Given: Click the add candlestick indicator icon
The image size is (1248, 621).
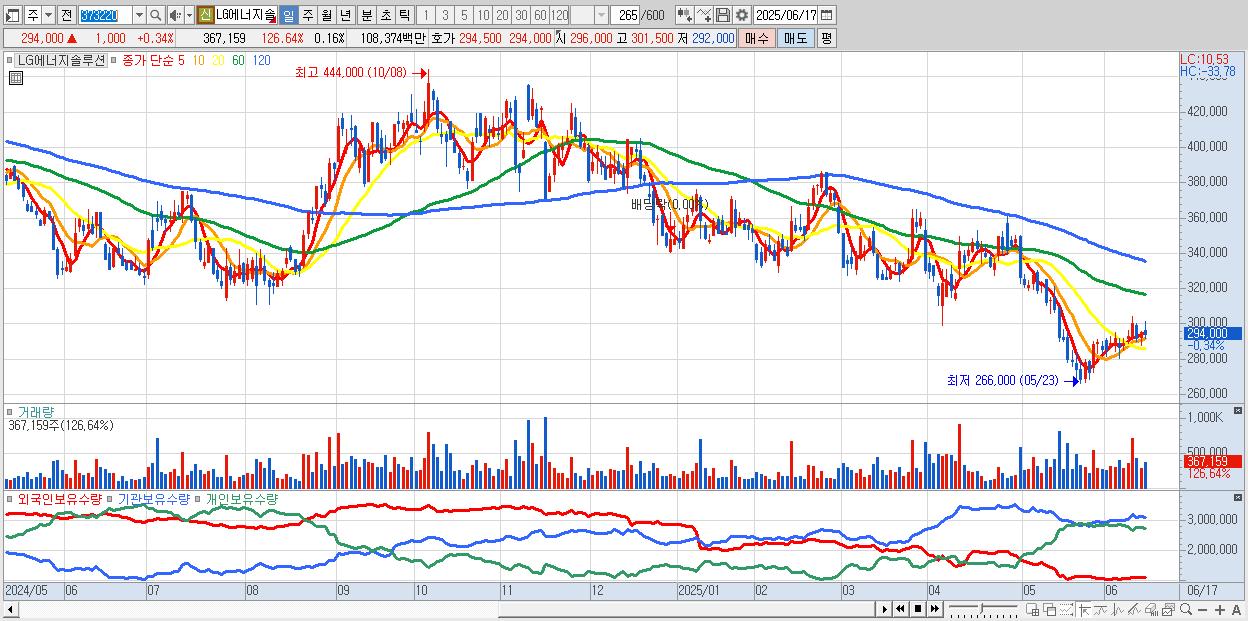Looking at the screenshot, I should [684, 15].
